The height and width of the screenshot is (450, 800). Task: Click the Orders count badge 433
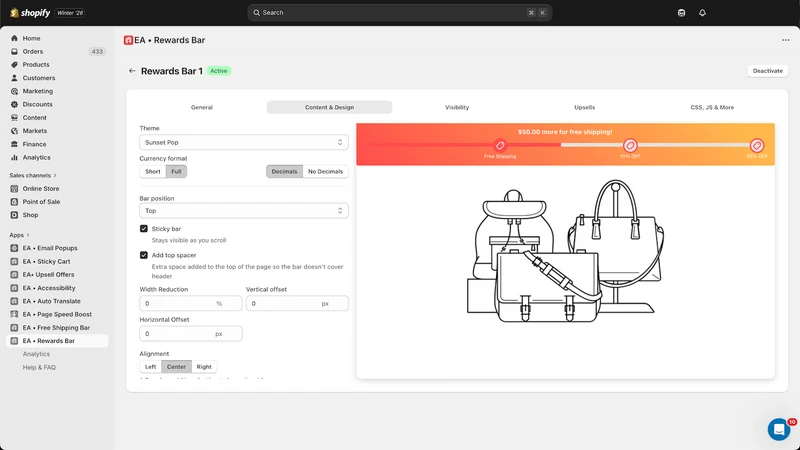[x=97, y=52]
